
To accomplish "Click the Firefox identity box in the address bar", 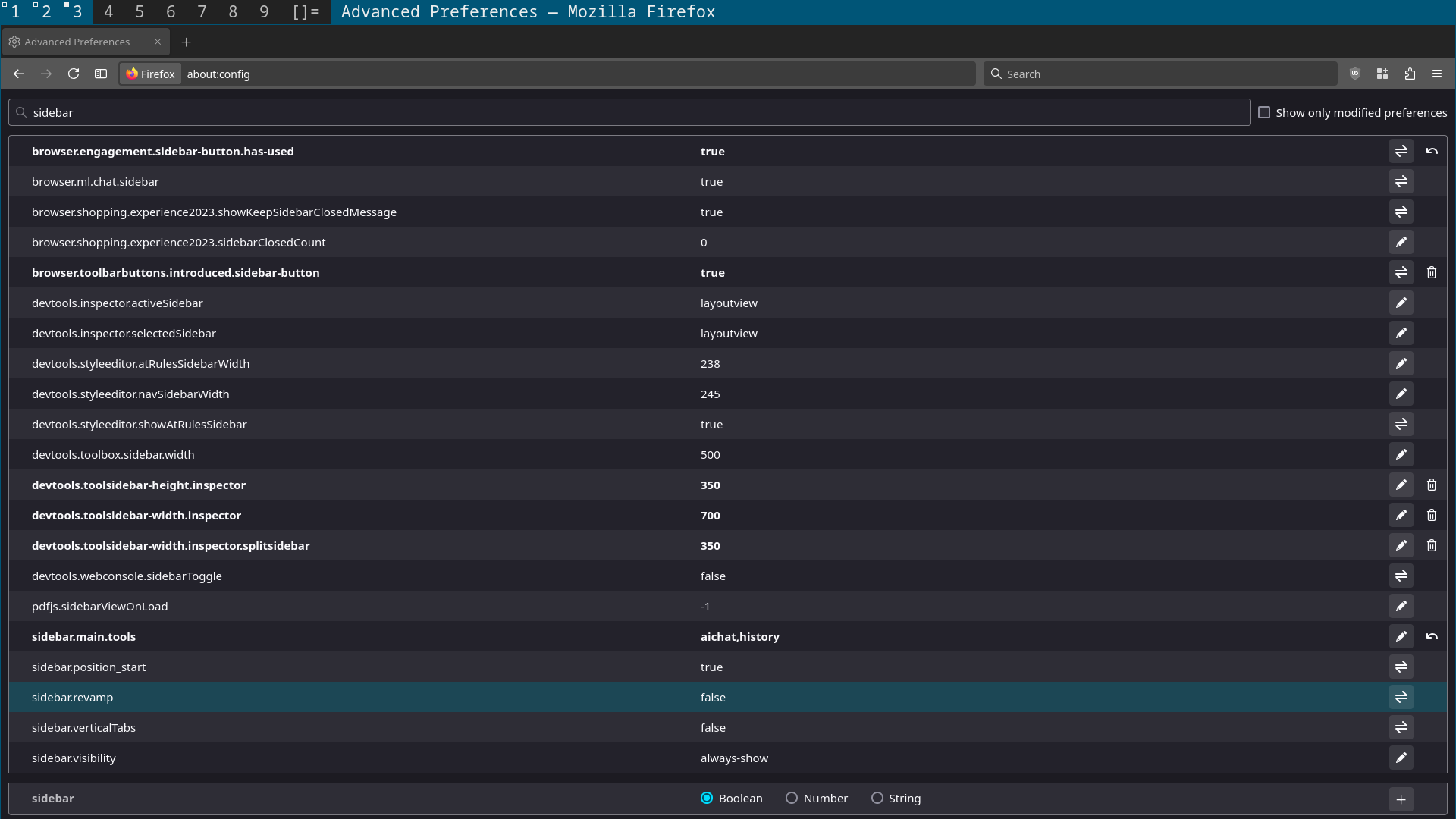I will (151, 74).
